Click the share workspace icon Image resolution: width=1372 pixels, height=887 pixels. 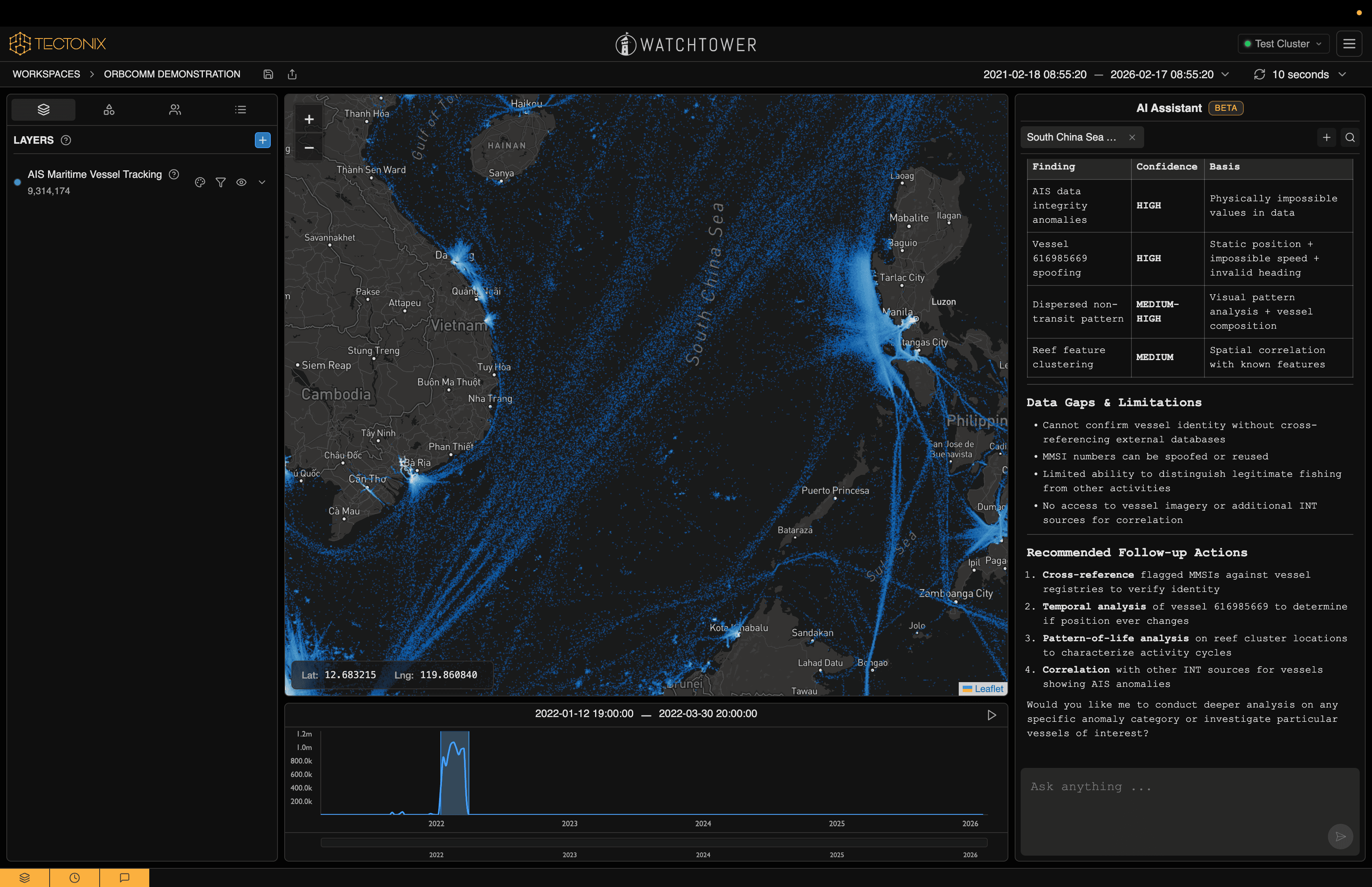292,74
